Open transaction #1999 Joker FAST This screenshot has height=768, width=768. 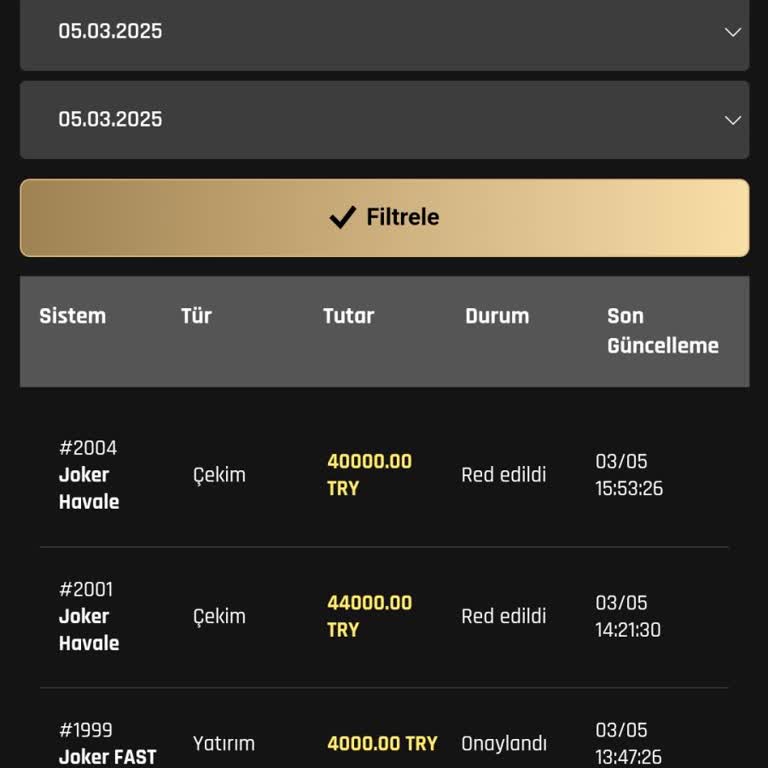click(x=107, y=744)
